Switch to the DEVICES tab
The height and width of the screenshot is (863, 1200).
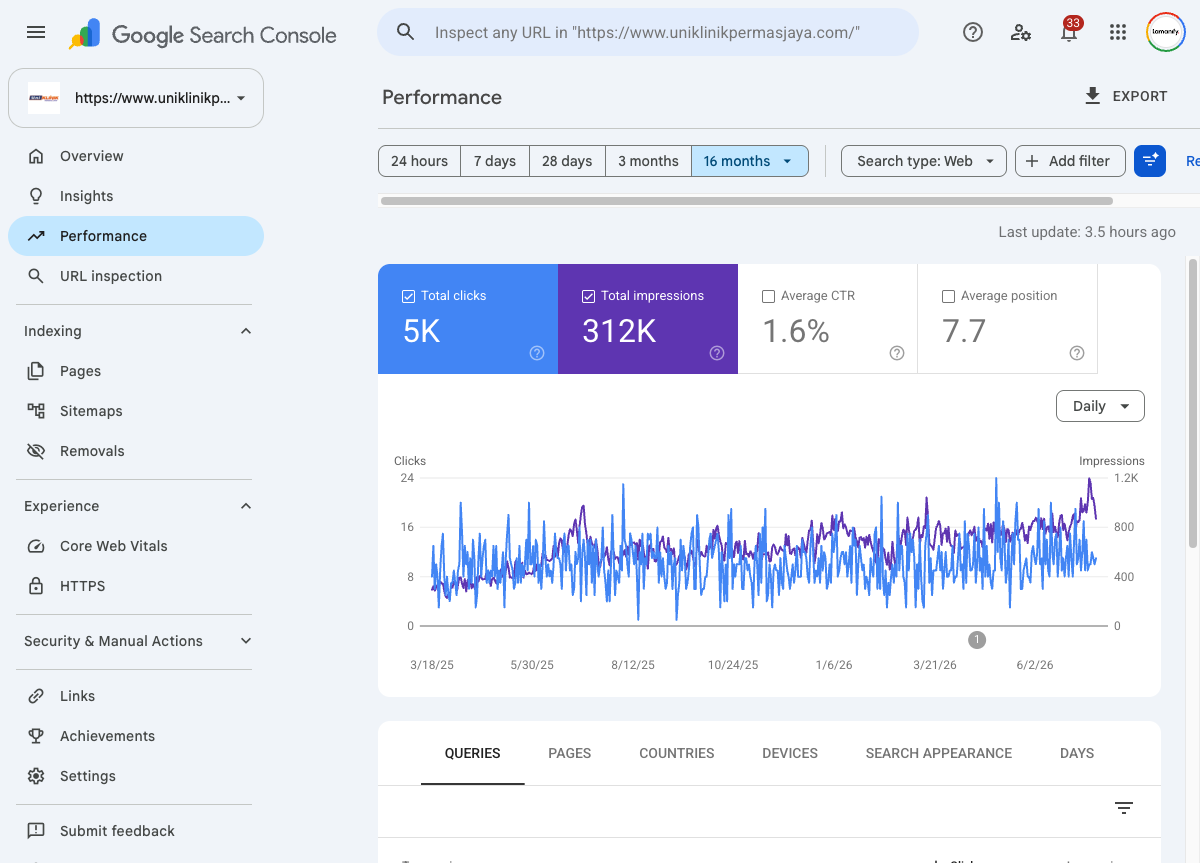pos(790,753)
